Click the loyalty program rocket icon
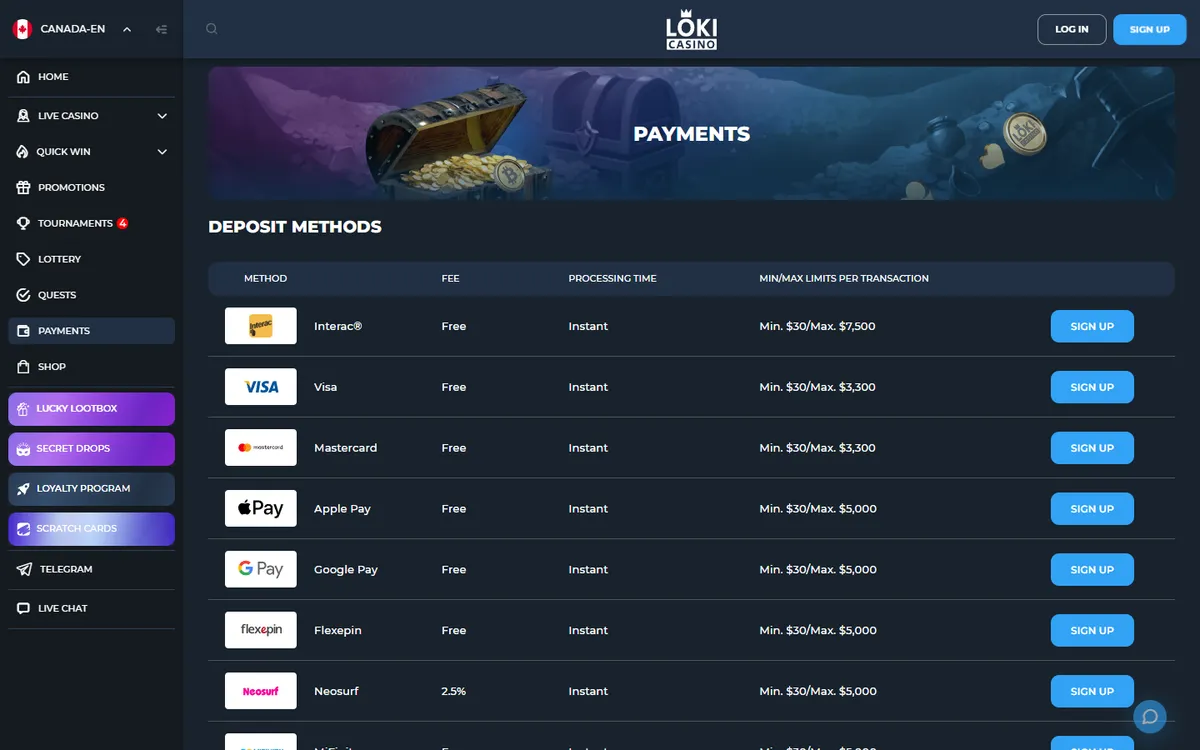The height and width of the screenshot is (750, 1200). (x=23, y=489)
